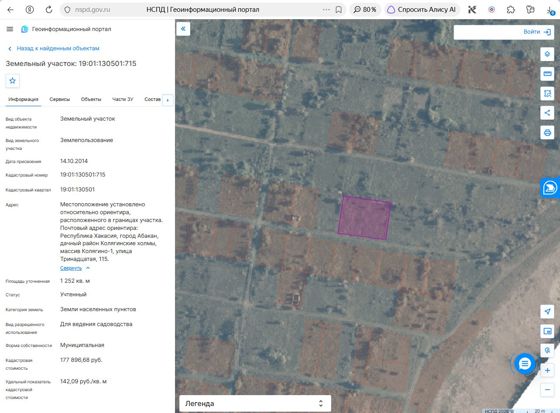The height and width of the screenshot is (413, 560).
Task: Open the browser extensions puzzle icon
Action: coord(511,10)
